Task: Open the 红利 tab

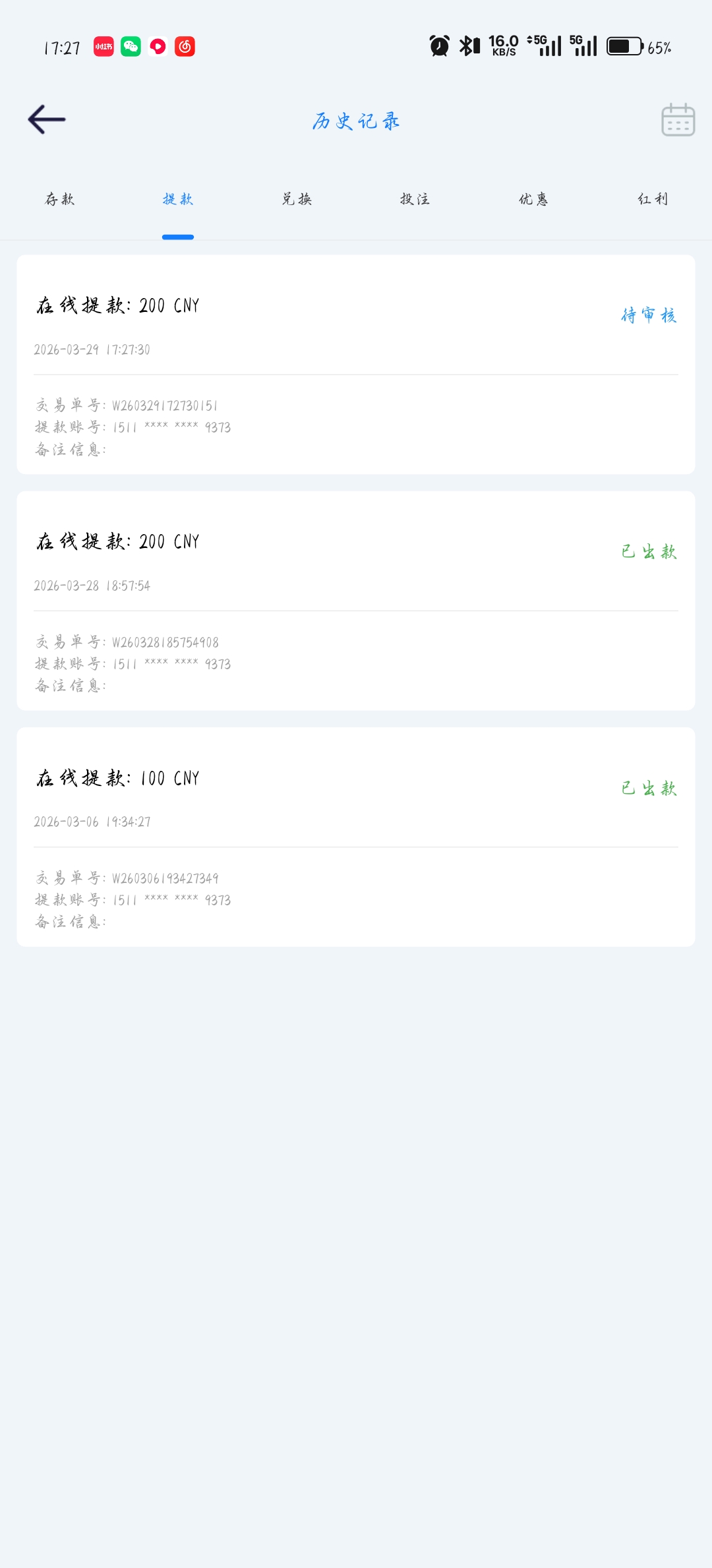Action: click(x=653, y=199)
